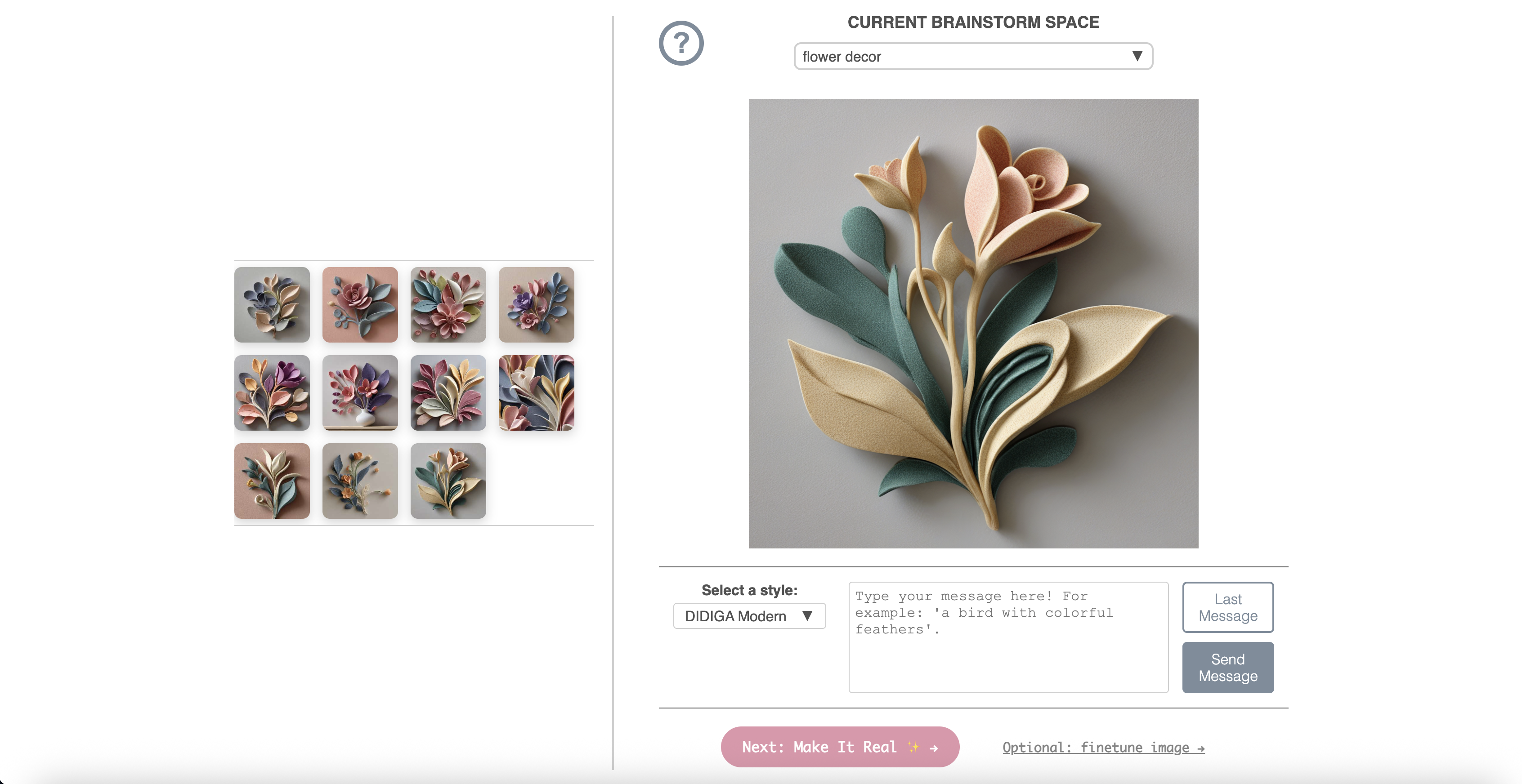Image resolution: width=1522 pixels, height=784 pixels.
Task: Open the Optional: finetune image link
Action: (x=1103, y=748)
